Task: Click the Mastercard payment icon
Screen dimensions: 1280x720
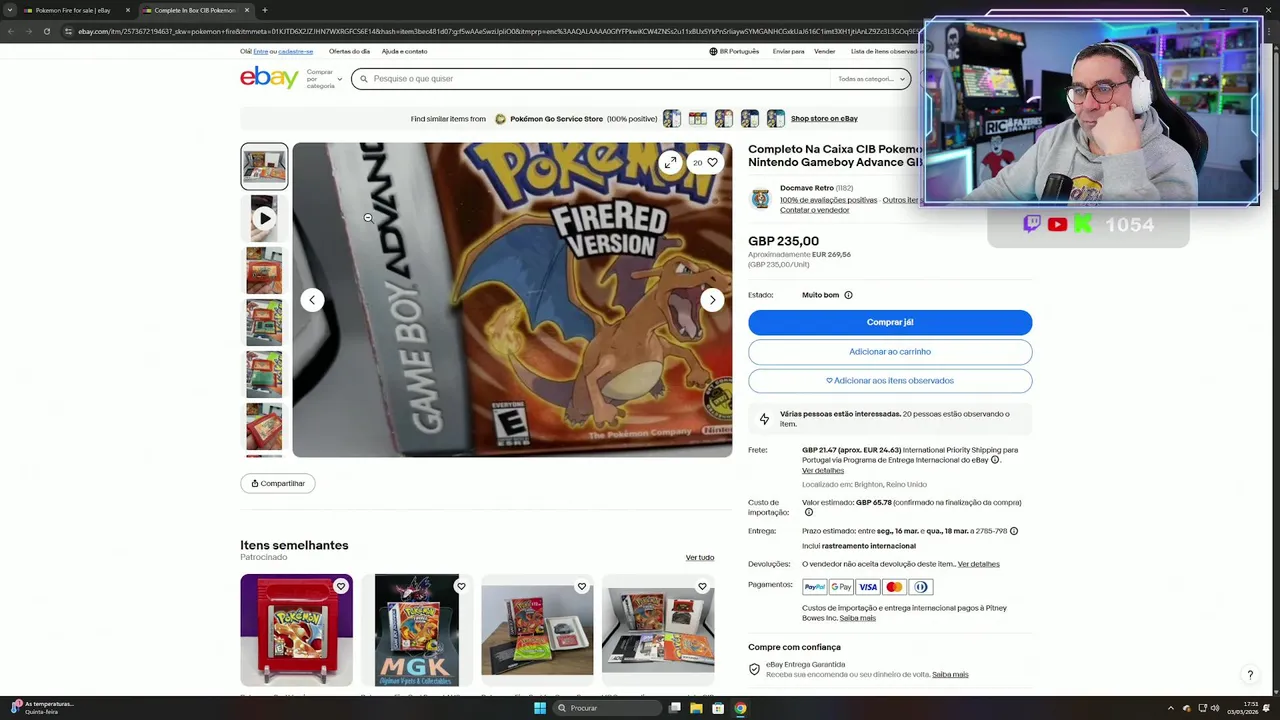Action: click(x=894, y=587)
